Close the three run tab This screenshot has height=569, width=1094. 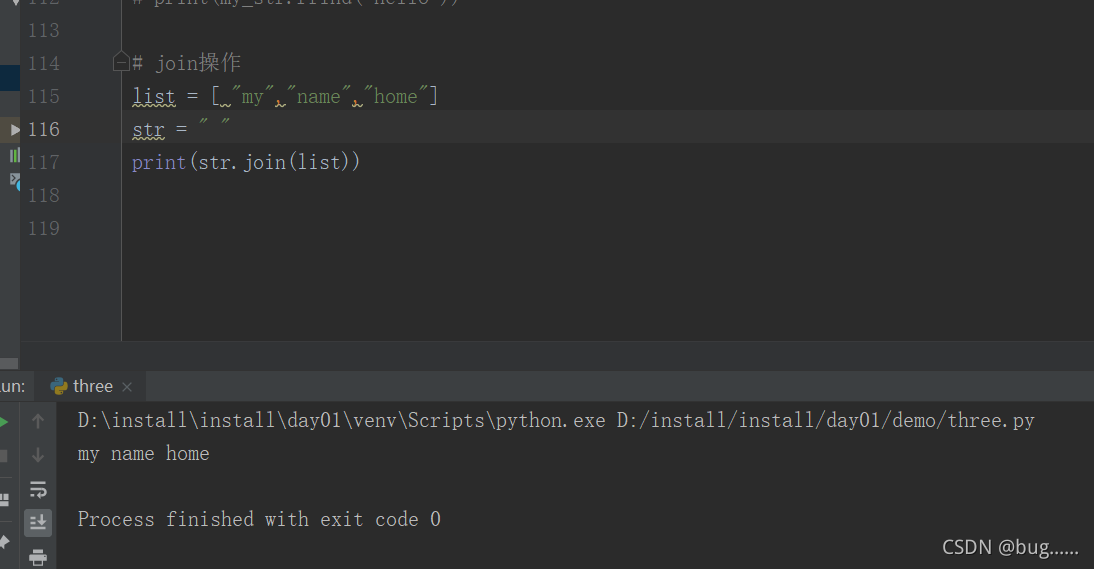[127, 387]
